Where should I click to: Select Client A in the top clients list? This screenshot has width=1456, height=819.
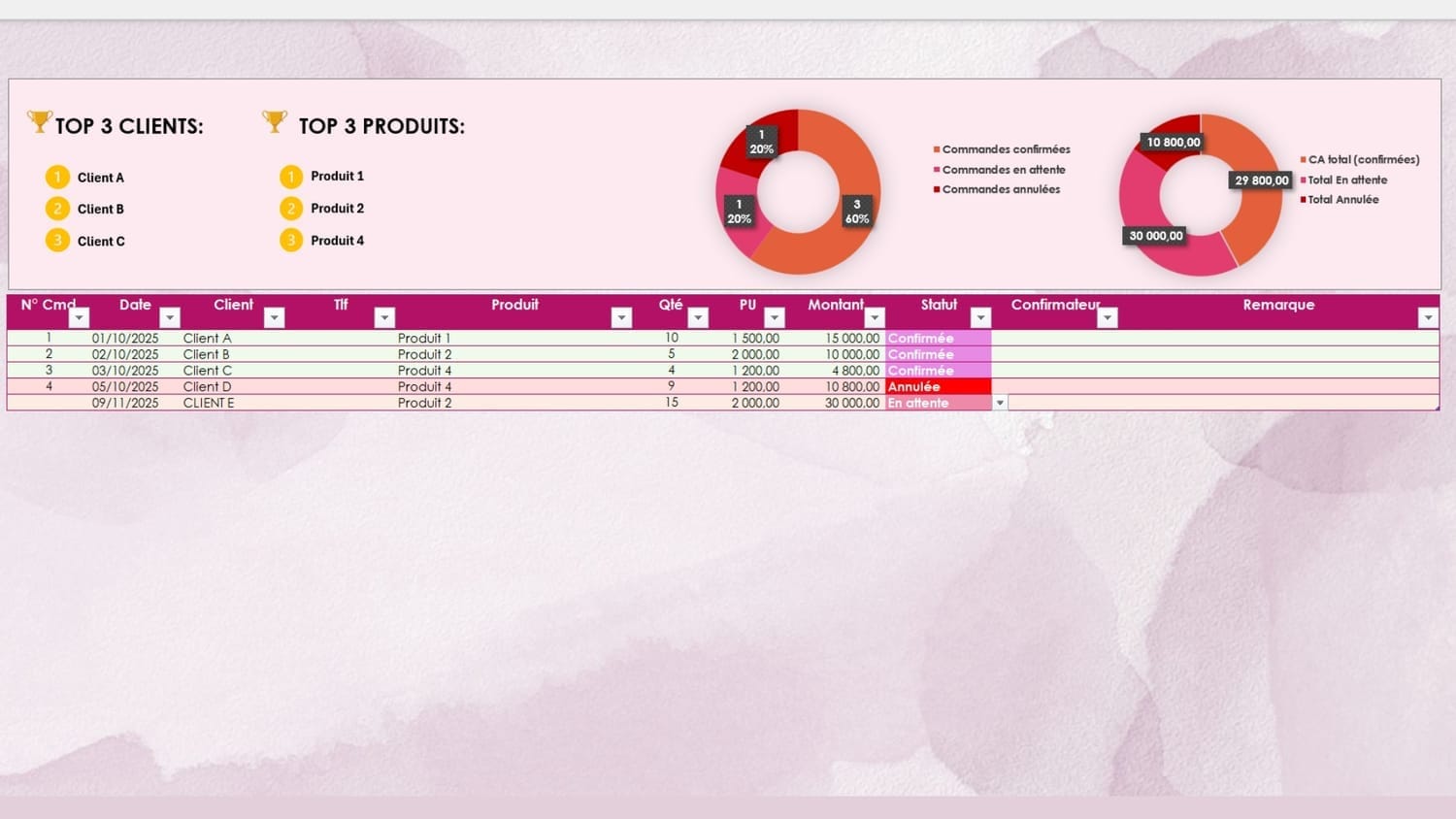[101, 178]
